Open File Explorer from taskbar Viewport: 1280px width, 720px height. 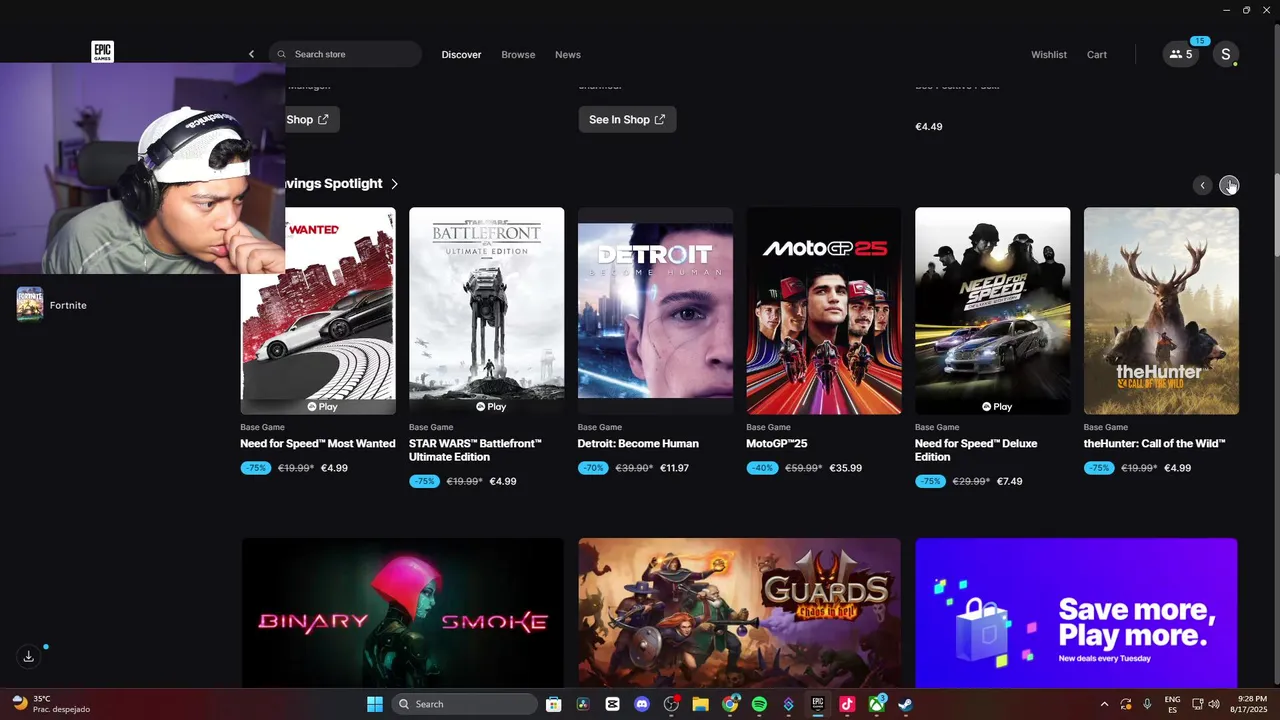click(x=700, y=704)
